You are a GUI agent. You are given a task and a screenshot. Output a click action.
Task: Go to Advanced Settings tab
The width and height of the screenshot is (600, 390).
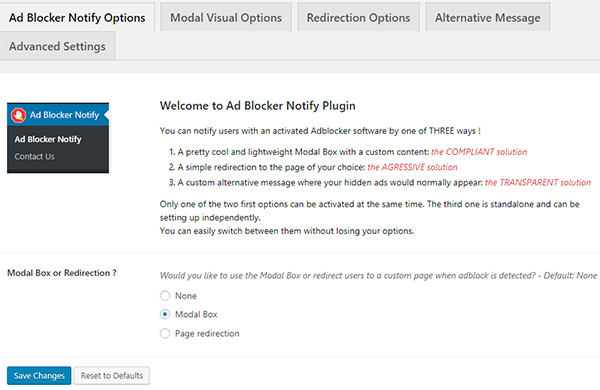[57, 46]
